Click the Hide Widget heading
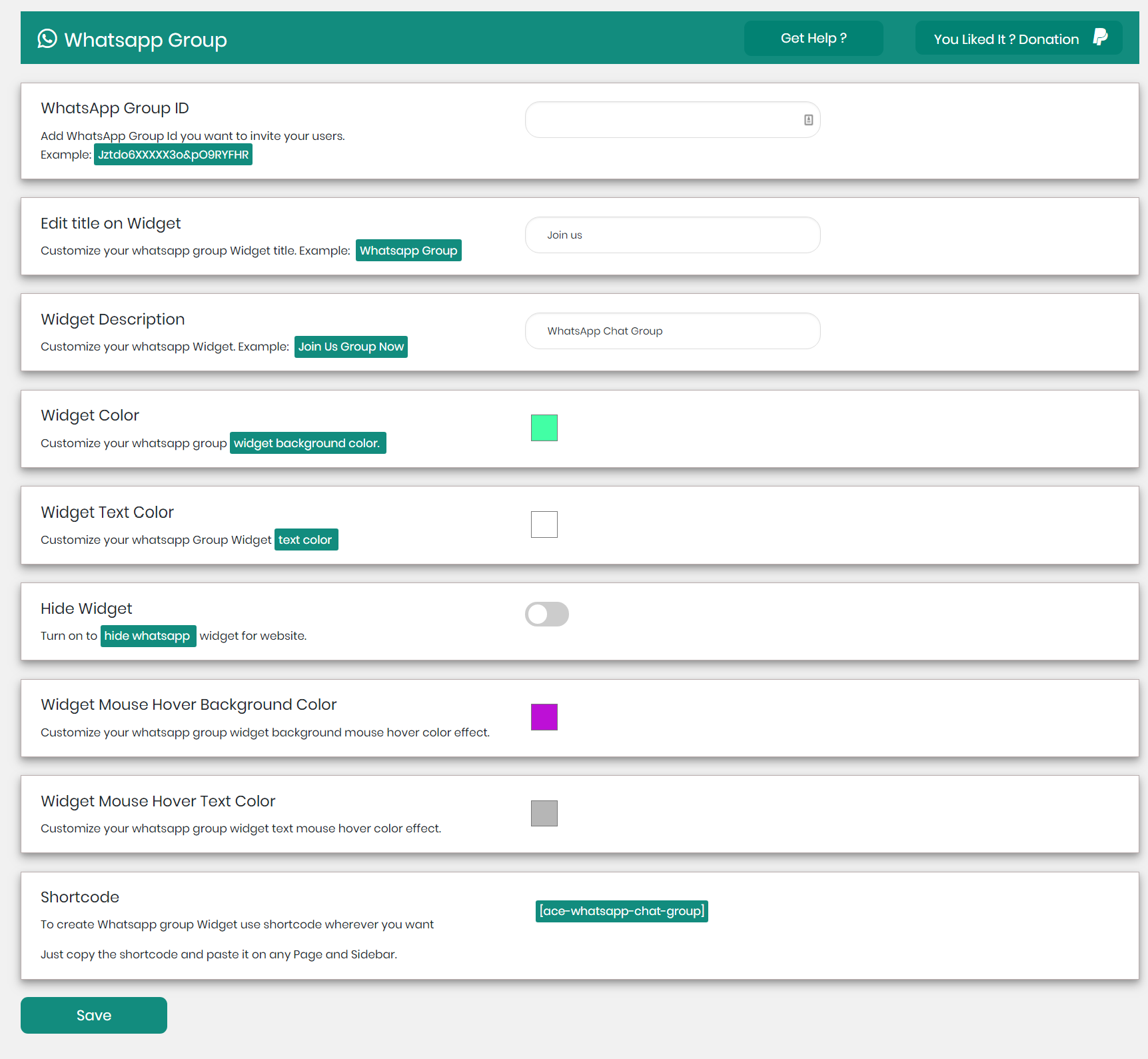 click(x=87, y=608)
